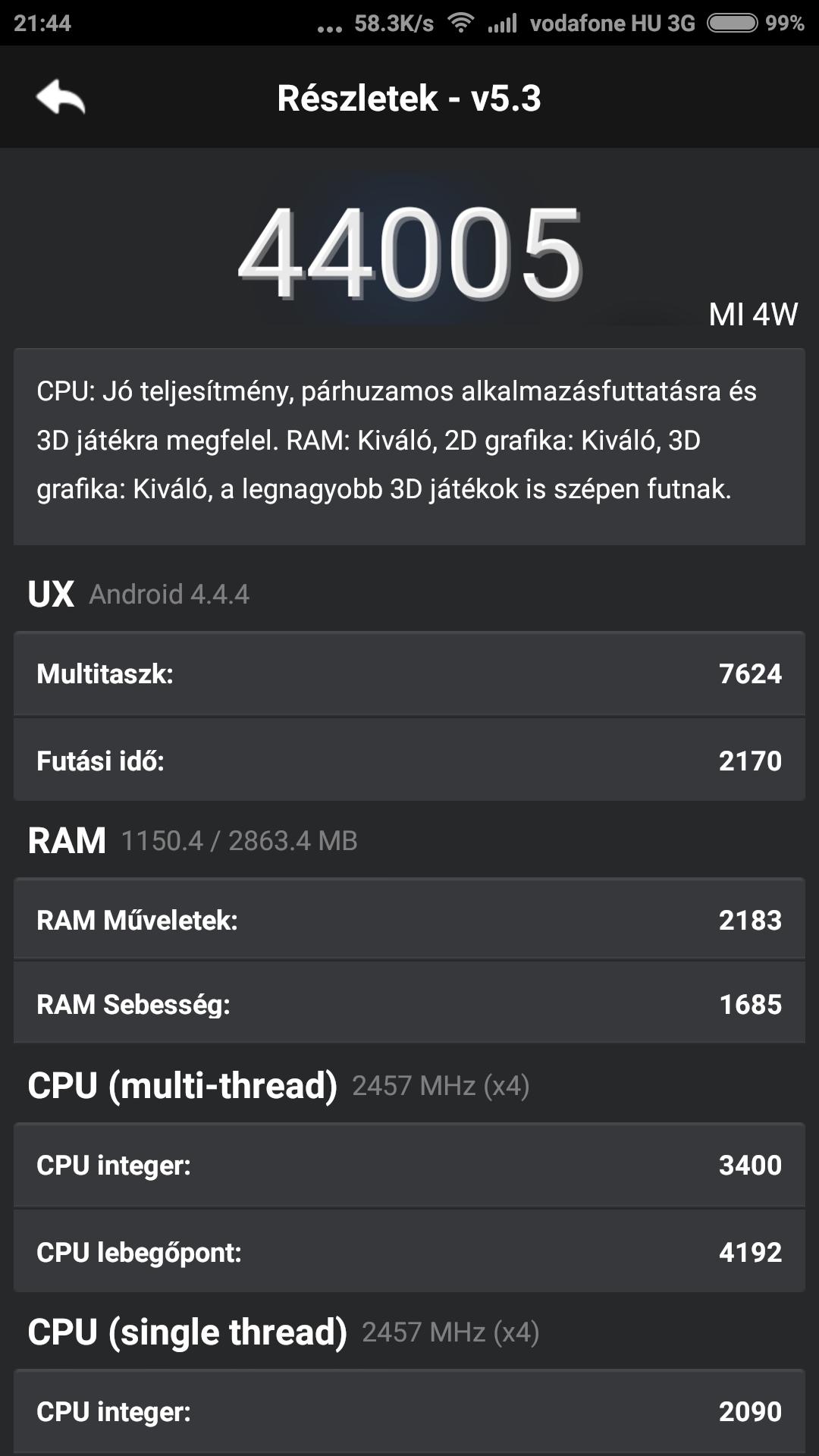Tap the 21:44 clock in status bar
The image size is (819, 1456).
pyautogui.click(x=42, y=23)
